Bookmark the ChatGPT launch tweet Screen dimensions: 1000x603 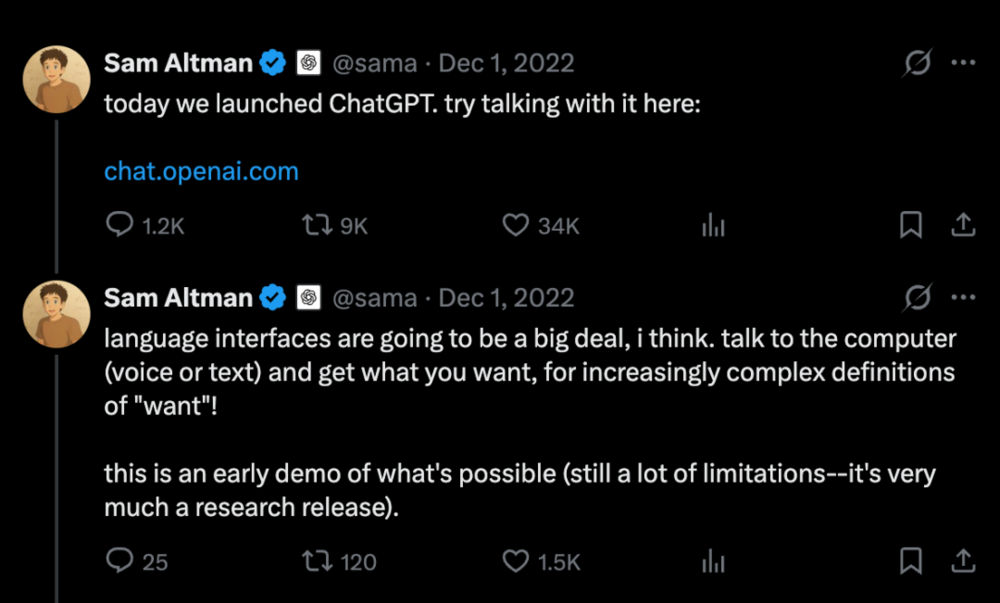click(x=910, y=227)
